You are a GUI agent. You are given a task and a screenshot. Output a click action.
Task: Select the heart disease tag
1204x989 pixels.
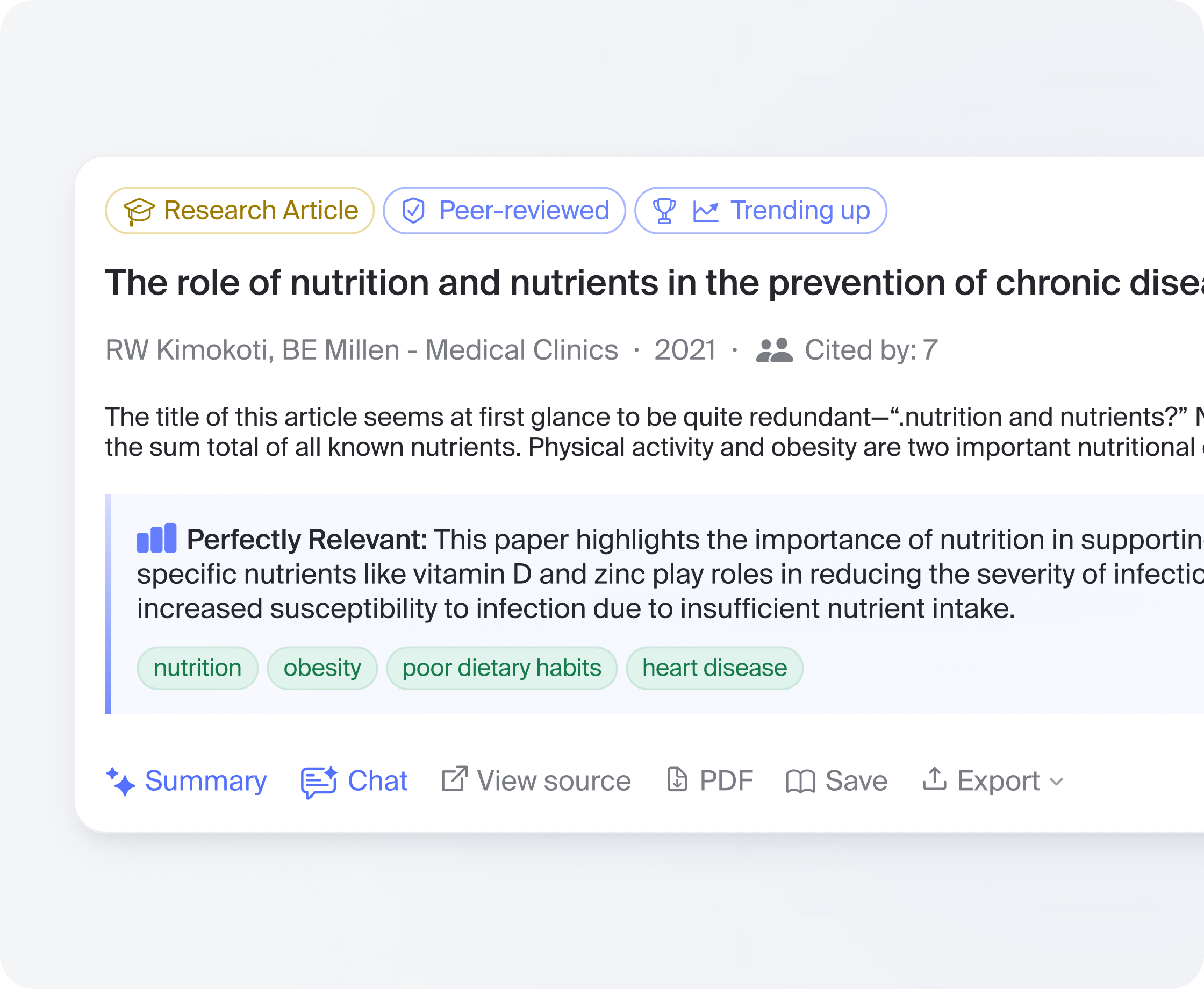714,668
